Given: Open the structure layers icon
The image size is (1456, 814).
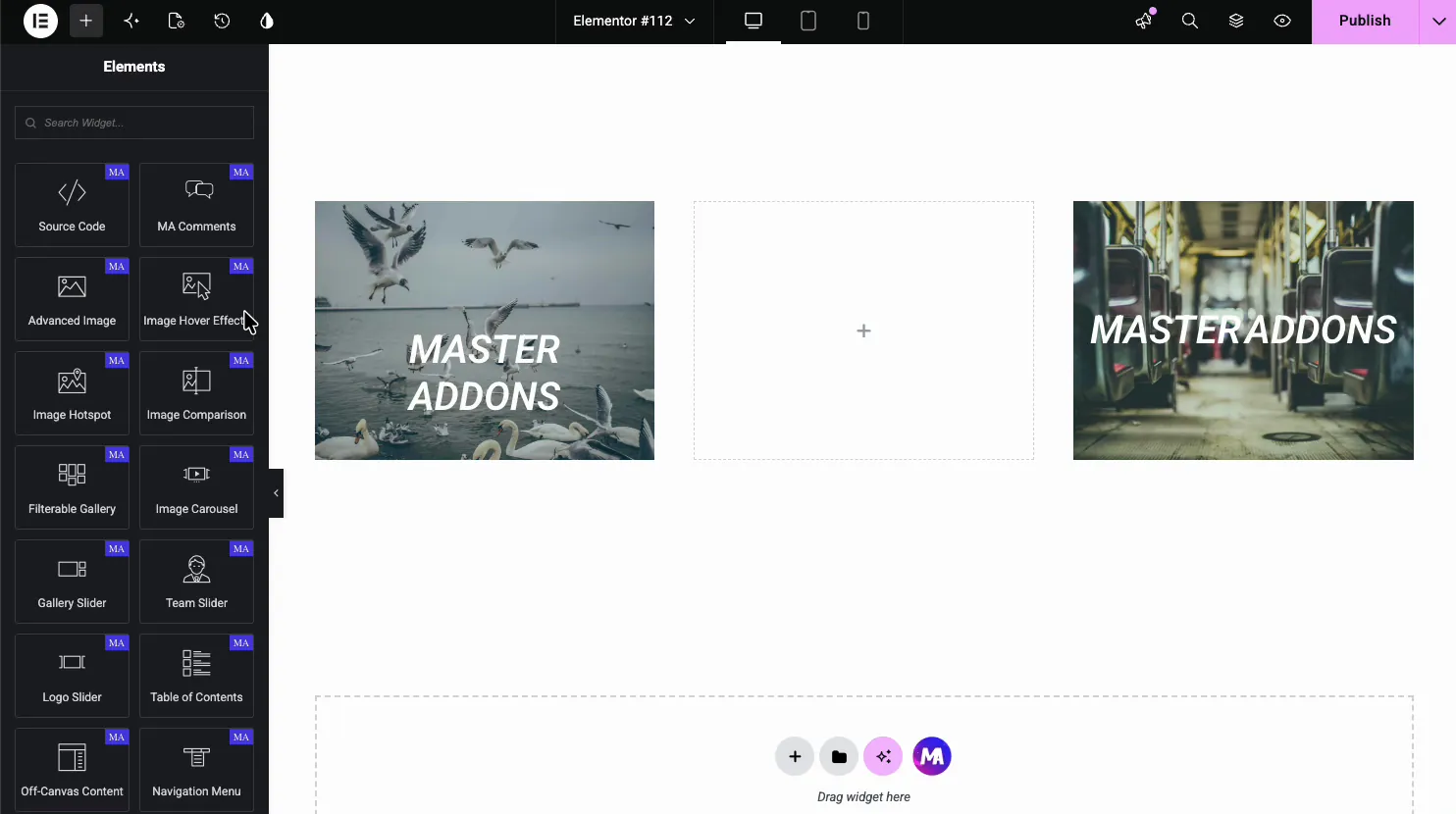Looking at the screenshot, I should 1236,21.
